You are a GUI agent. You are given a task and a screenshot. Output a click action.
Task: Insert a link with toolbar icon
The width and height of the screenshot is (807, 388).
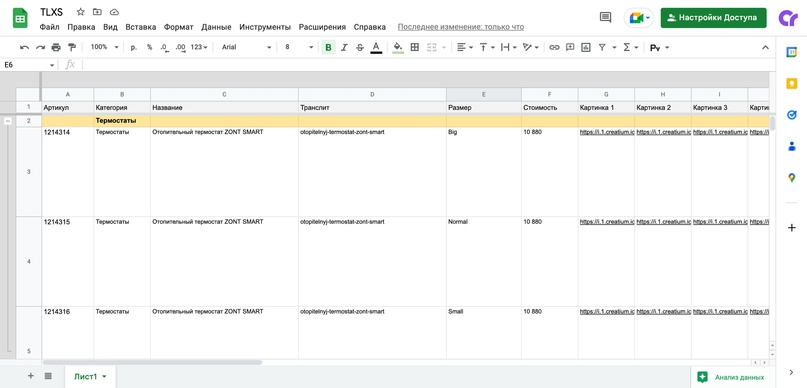[x=554, y=47]
